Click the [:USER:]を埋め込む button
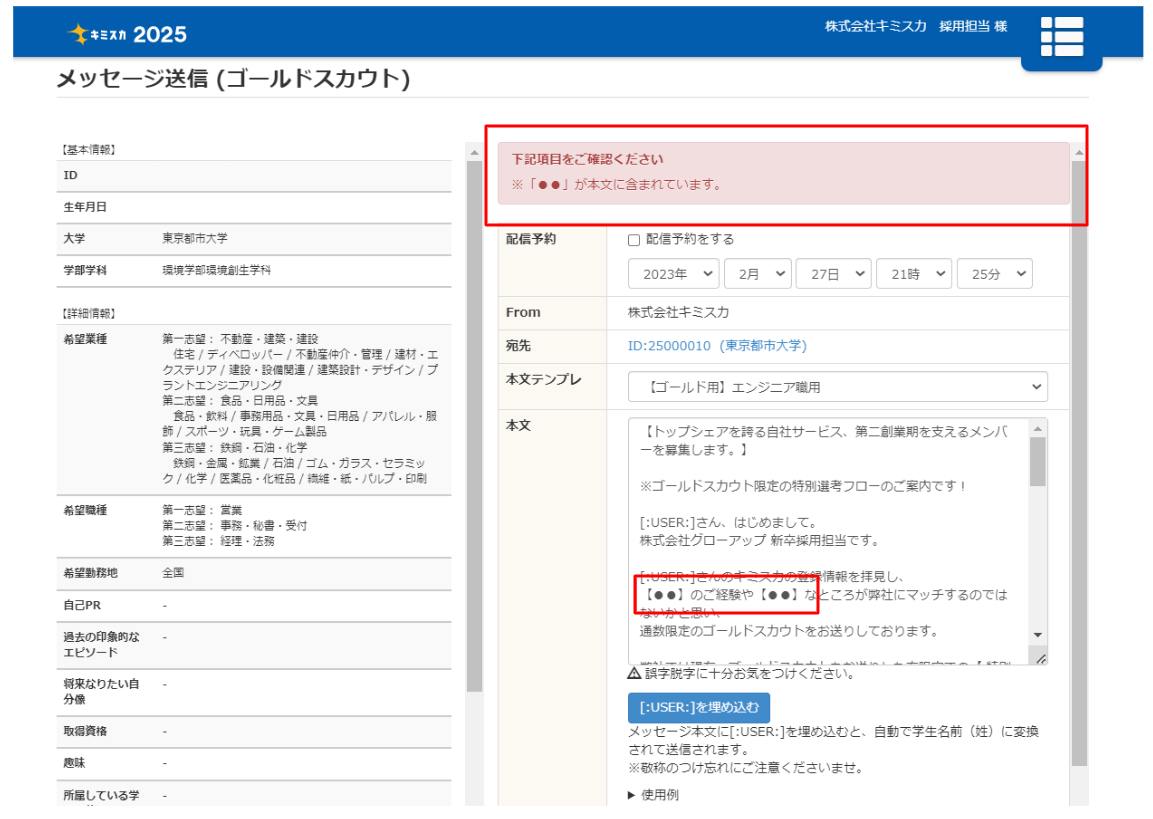Image resolution: width=1153 pixels, height=819 pixels. pyautogui.click(x=699, y=707)
